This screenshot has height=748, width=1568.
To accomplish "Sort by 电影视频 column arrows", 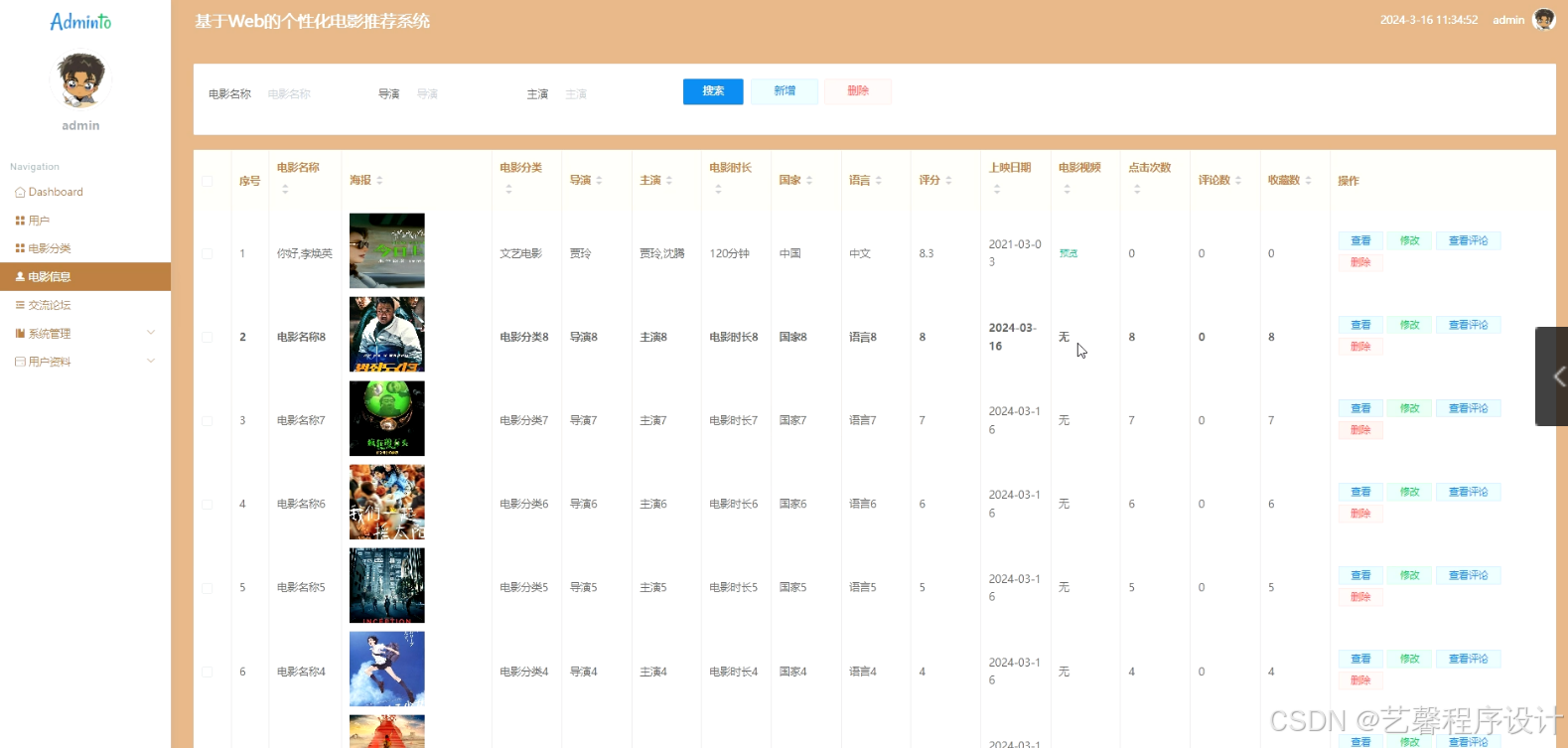I will (1068, 189).
